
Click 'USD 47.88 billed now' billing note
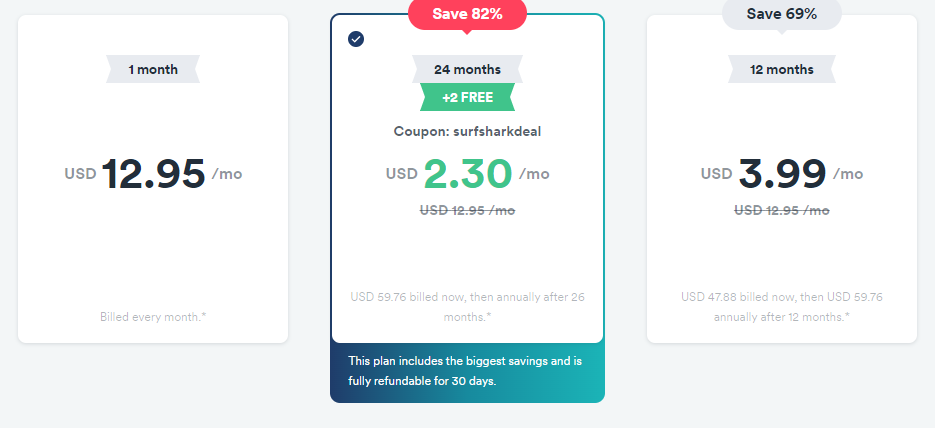click(x=782, y=306)
